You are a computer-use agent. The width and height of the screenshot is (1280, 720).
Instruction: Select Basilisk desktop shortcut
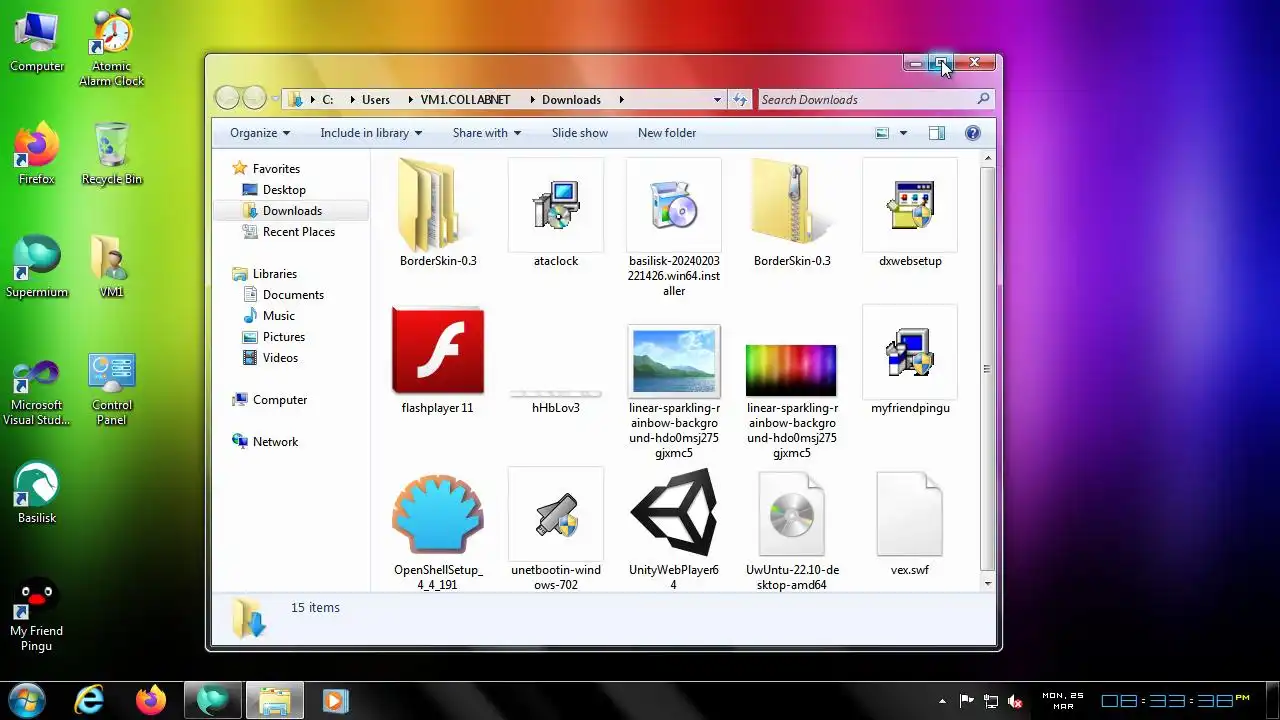pos(37,492)
